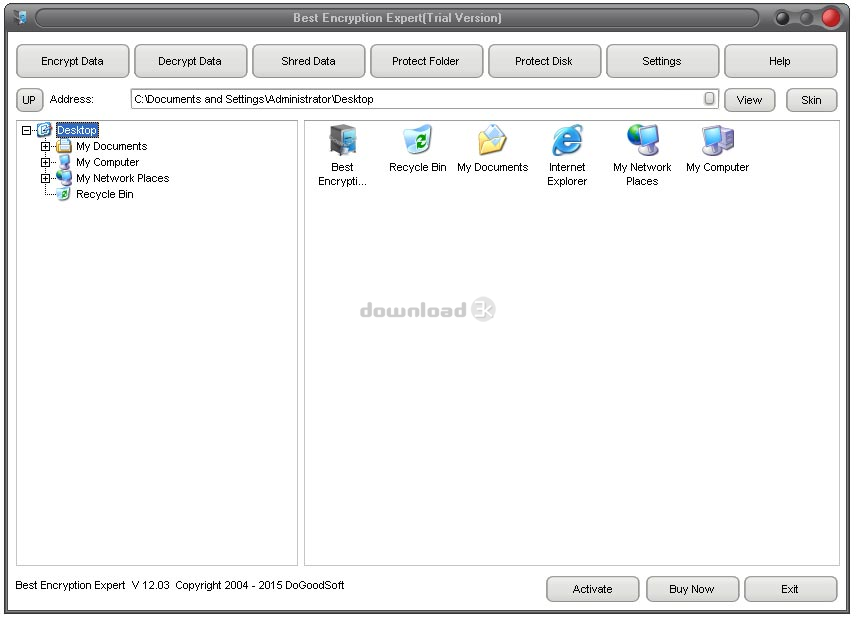857x618 pixels.
Task: Click the Activate button
Action: (x=592, y=589)
